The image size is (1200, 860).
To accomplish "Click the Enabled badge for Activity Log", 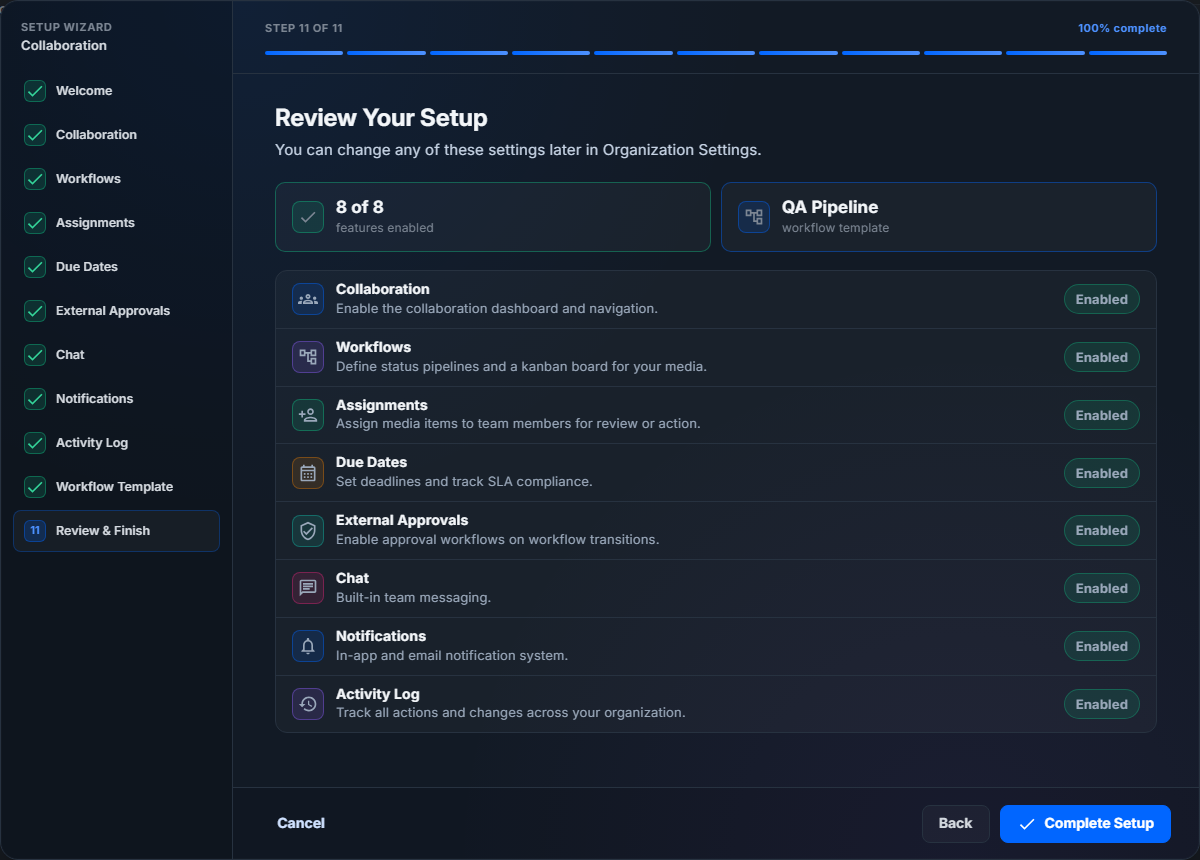I will [x=1101, y=704].
